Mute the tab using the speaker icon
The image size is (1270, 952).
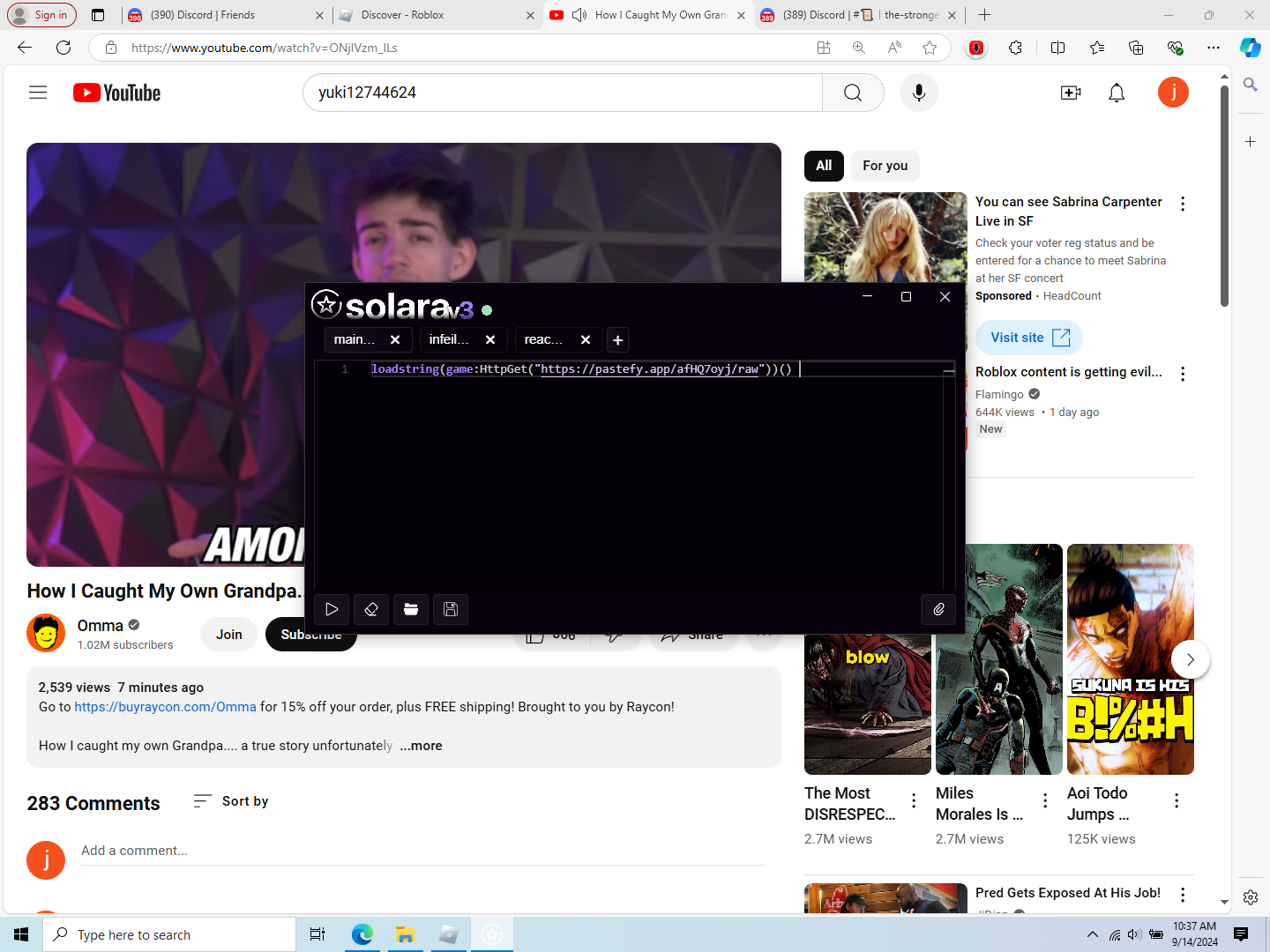click(579, 15)
